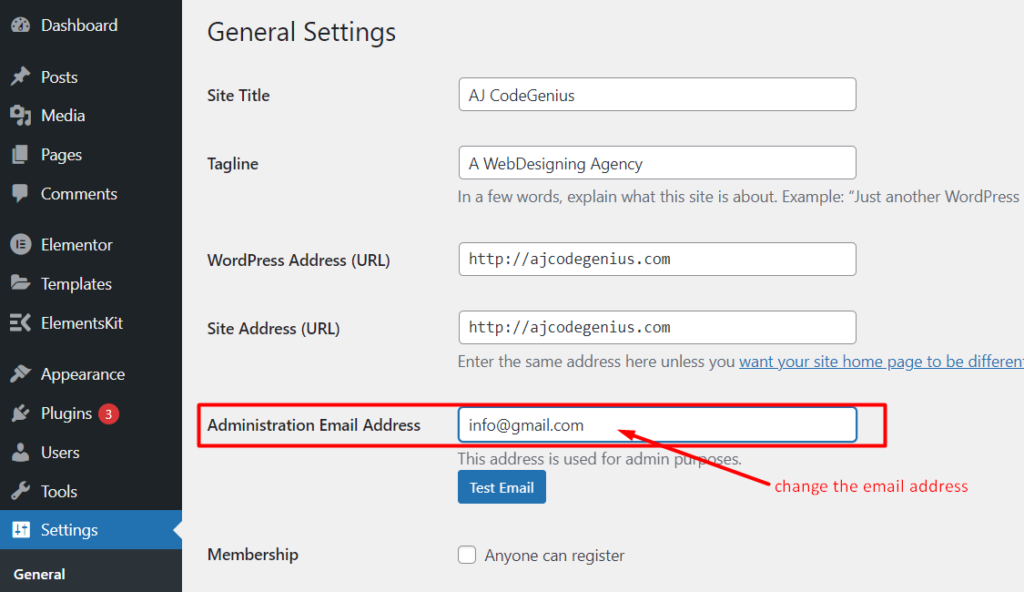
Task: Open the Plugins menu label
Action: click(66, 414)
